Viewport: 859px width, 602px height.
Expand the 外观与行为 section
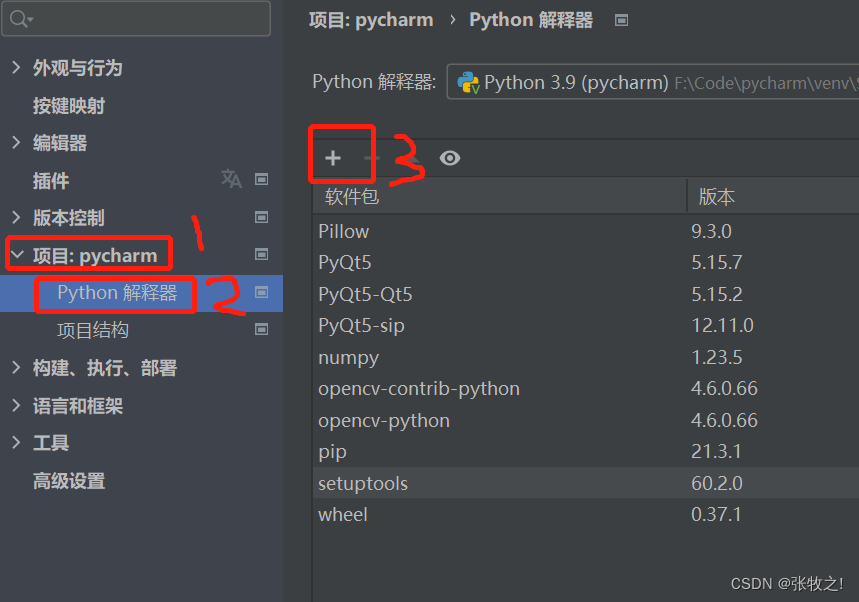coord(16,67)
